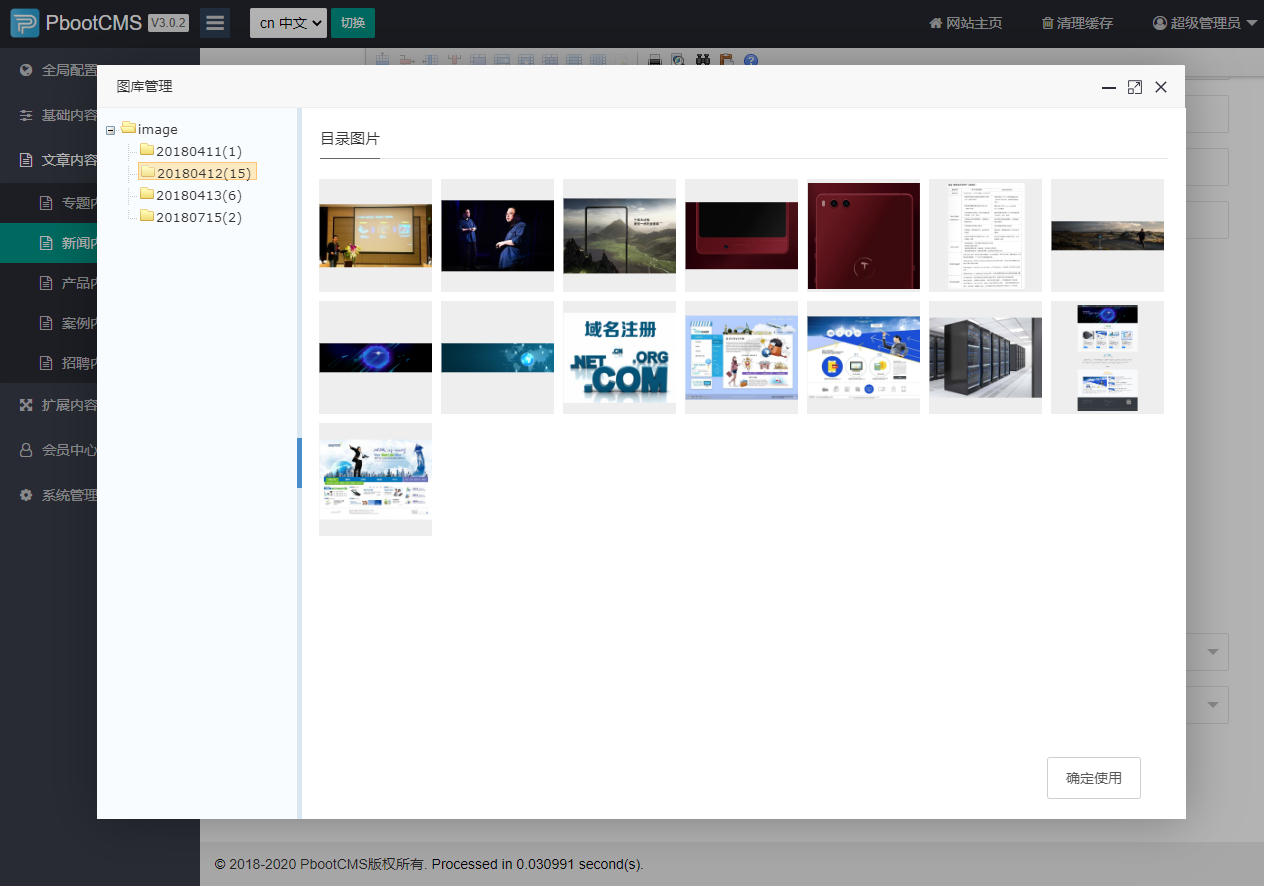Click the green 切换 language switch button

[352, 22]
